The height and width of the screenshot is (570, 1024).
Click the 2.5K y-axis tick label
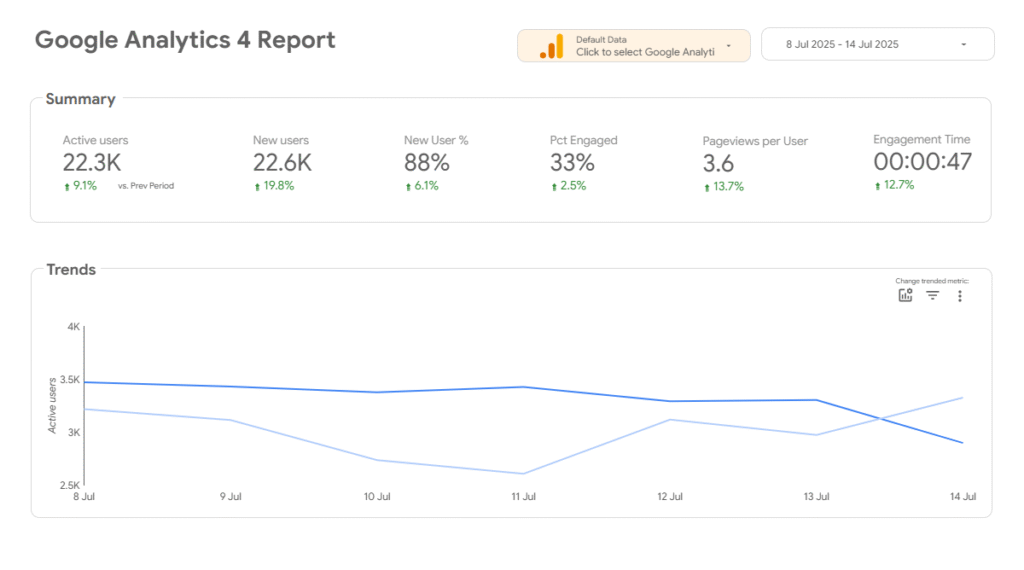(x=70, y=485)
